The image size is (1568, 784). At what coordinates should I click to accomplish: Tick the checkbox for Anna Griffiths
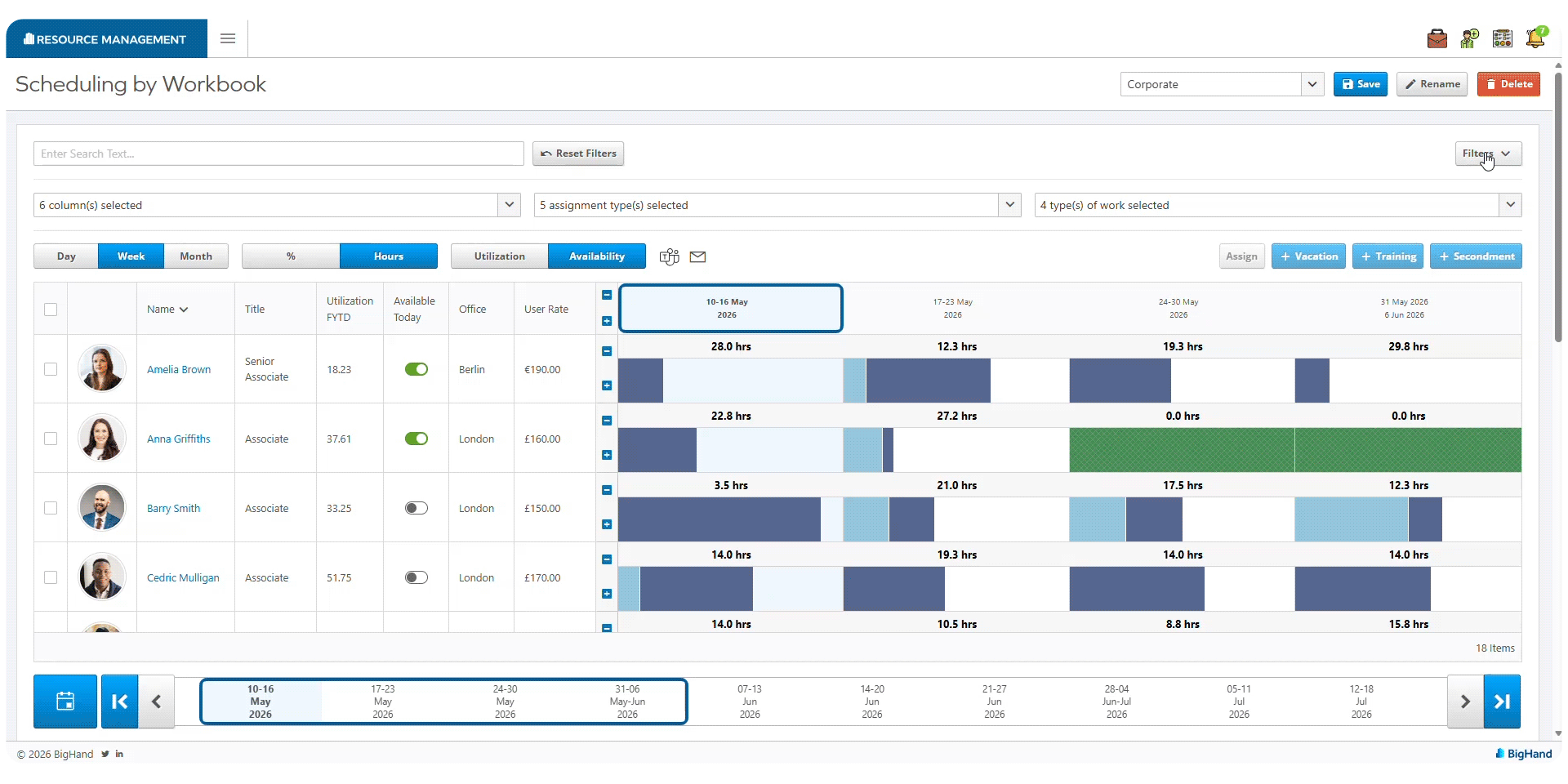click(x=51, y=439)
